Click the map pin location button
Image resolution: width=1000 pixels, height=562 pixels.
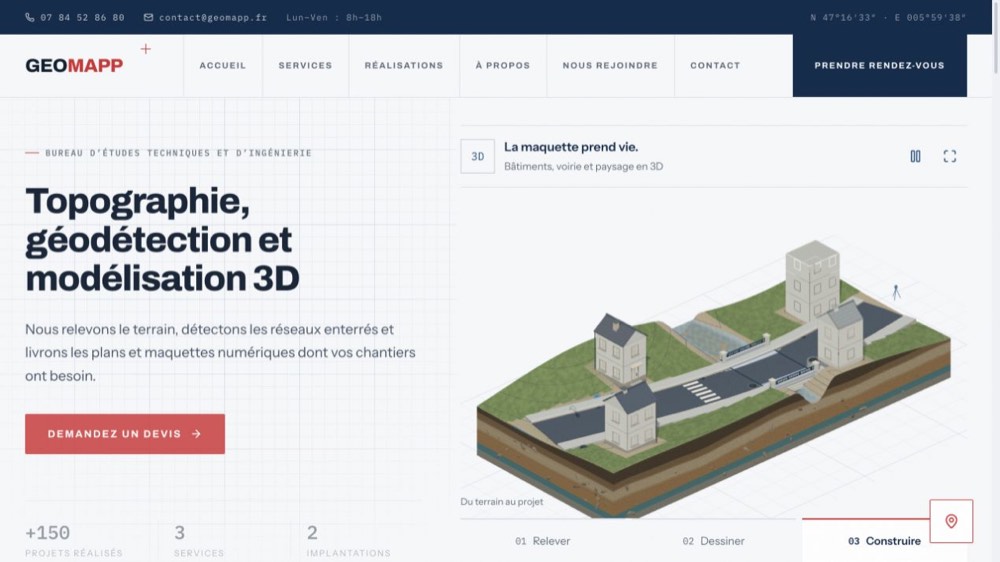pos(951,521)
